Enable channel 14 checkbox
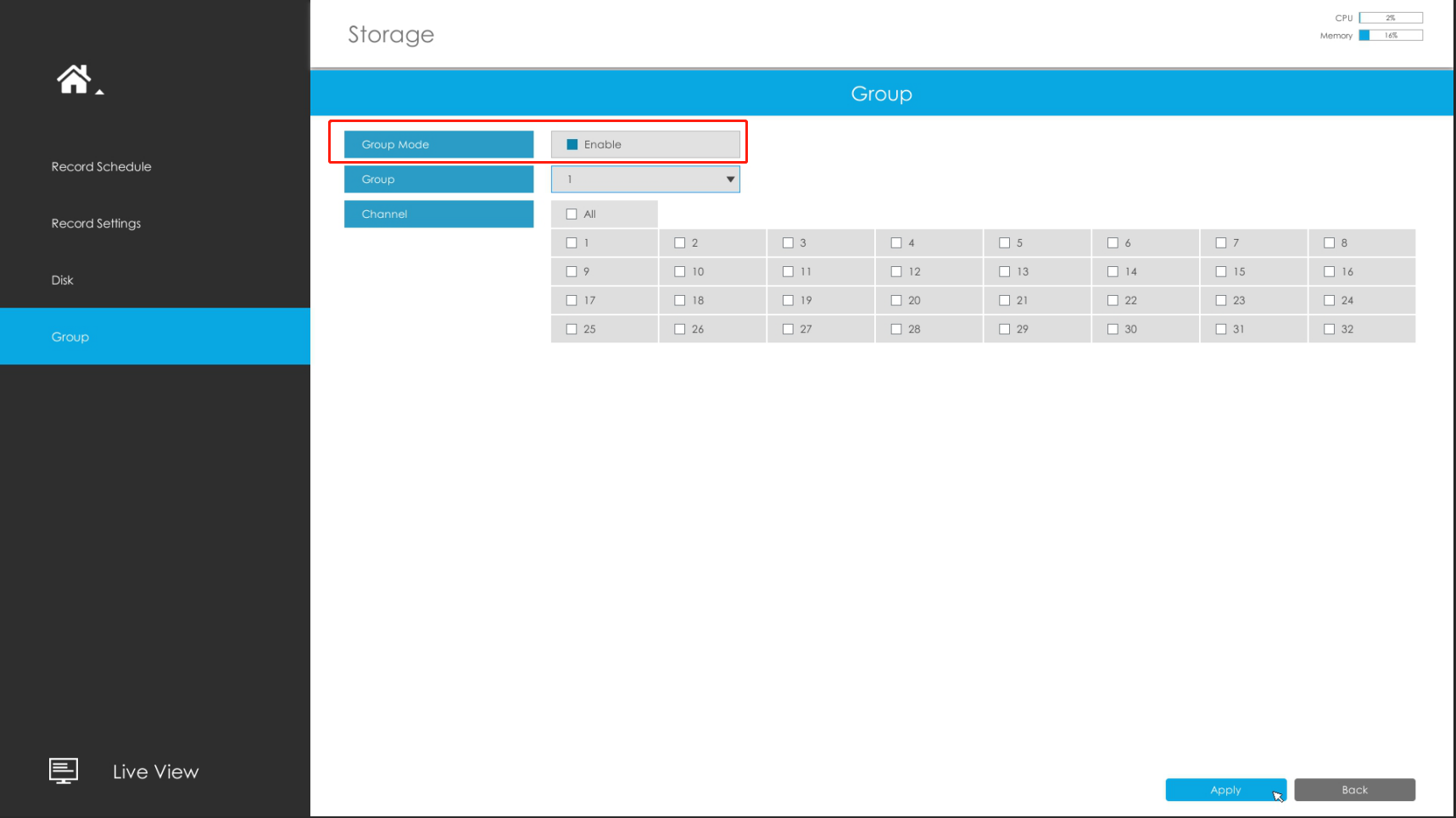The height and width of the screenshot is (818, 1456). (x=1113, y=272)
